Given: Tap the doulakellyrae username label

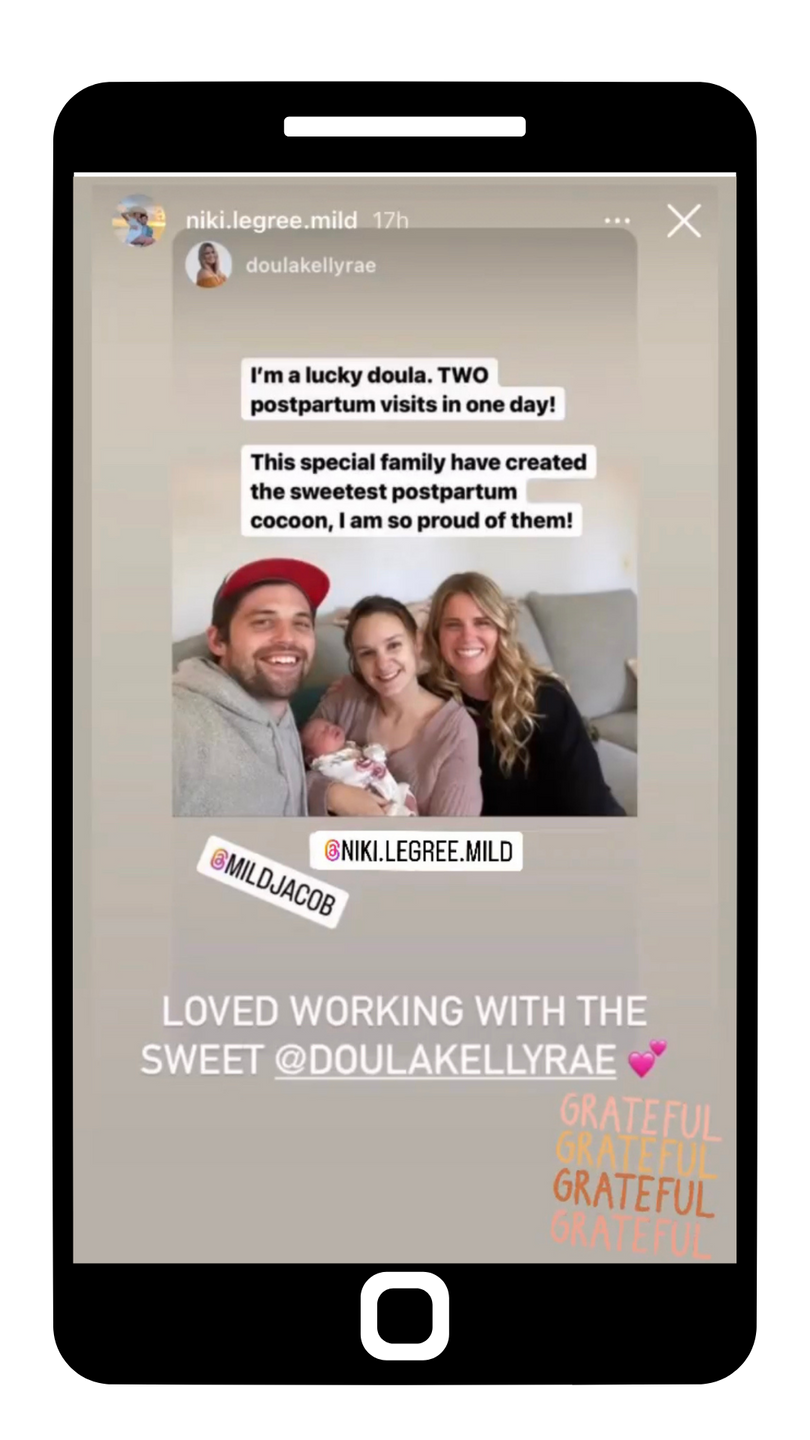Looking at the screenshot, I should coord(310,266).
